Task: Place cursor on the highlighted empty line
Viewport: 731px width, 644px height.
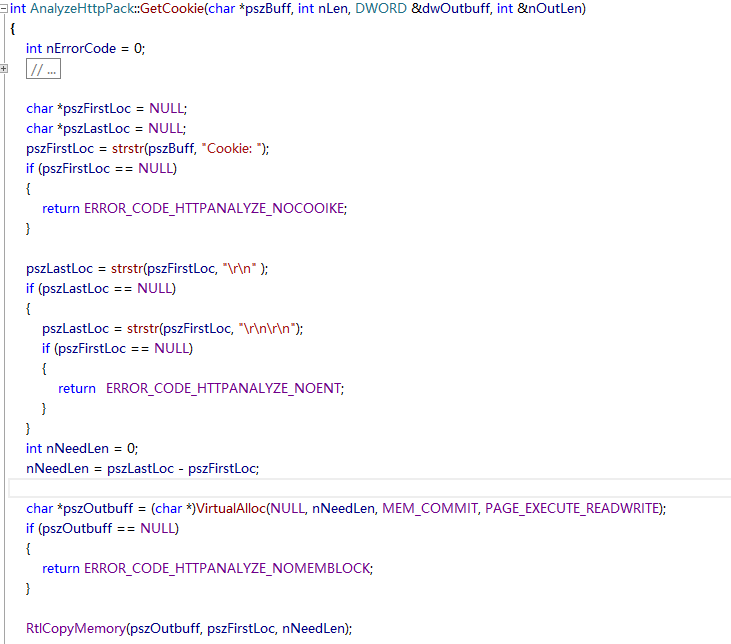Action: coord(369,488)
